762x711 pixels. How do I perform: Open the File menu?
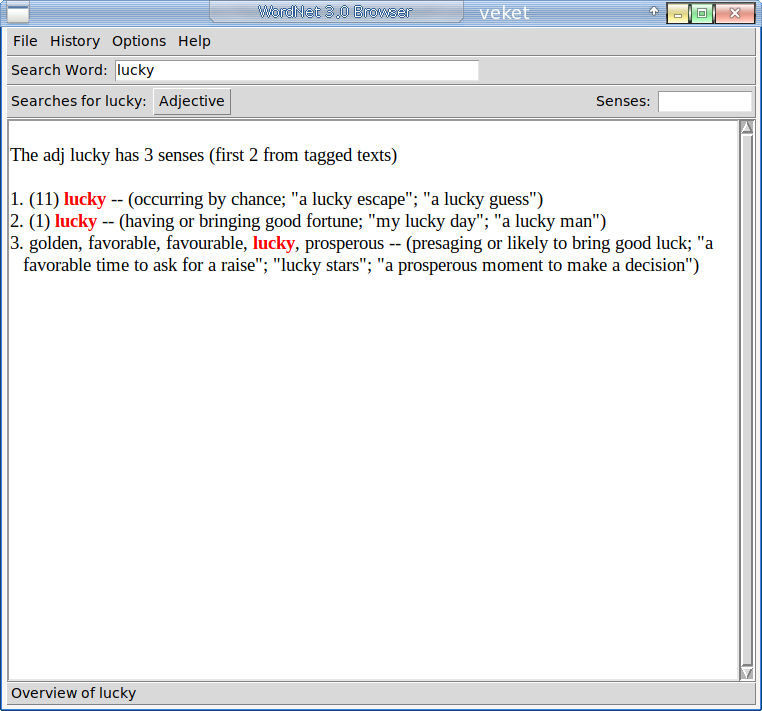(25, 41)
